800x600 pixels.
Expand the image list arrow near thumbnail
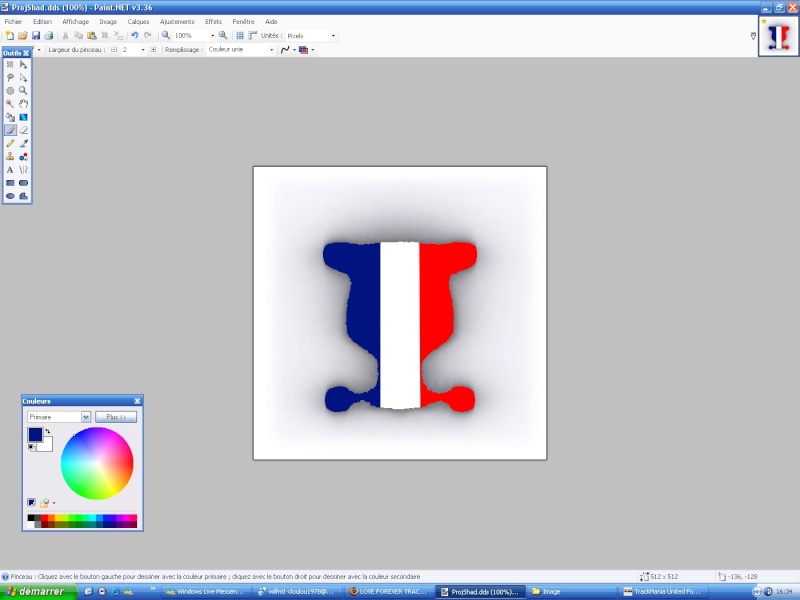[x=753, y=36]
